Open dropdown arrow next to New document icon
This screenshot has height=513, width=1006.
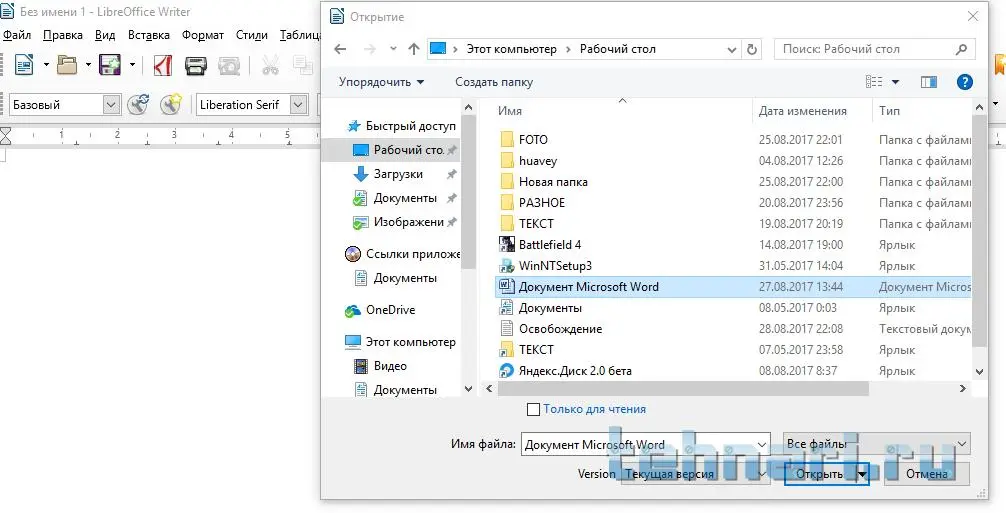click(46, 65)
